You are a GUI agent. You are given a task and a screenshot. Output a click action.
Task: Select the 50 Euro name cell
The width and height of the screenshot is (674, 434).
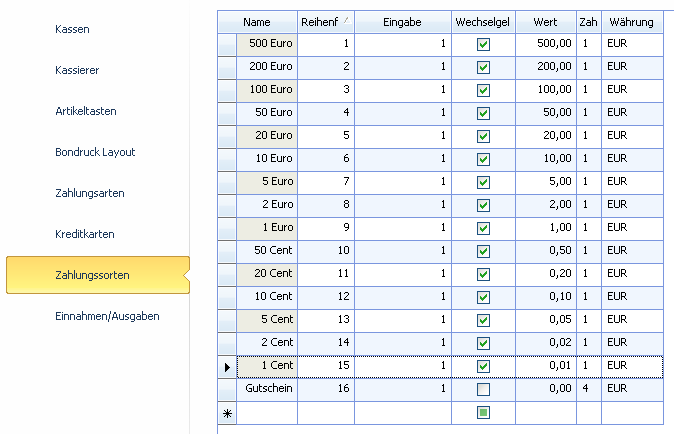pyautogui.click(x=267, y=113)
